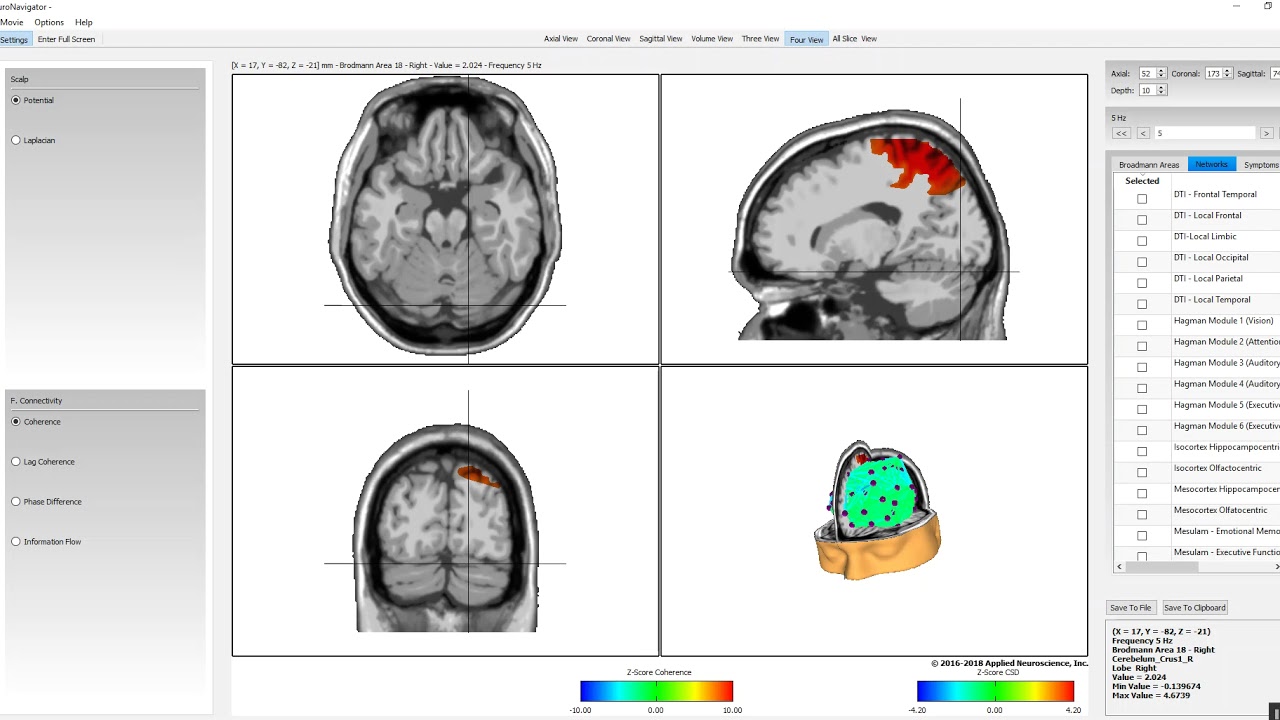1280x720 pixels.
Task: Click Save To File button
Action: click(x=1131, y=607)
